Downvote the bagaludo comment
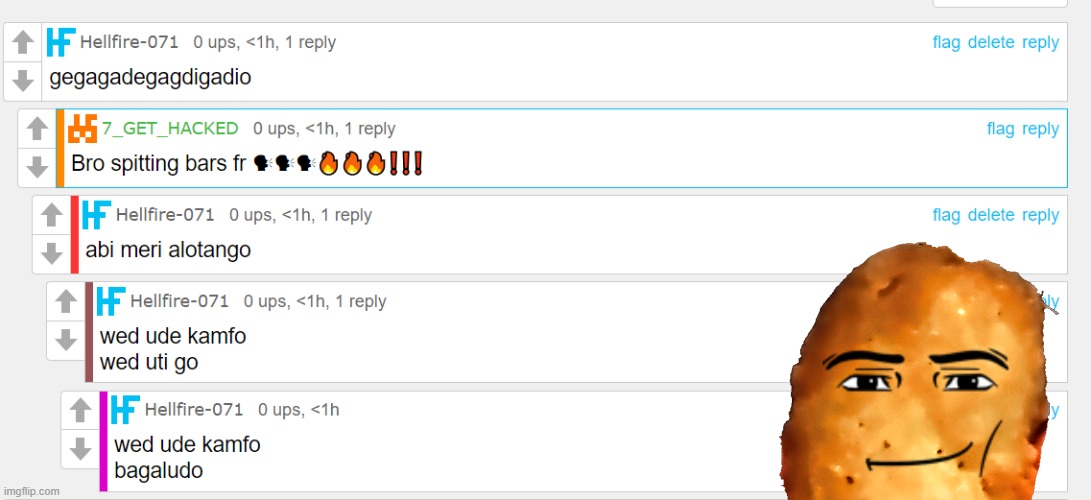 tap(81, 449)
